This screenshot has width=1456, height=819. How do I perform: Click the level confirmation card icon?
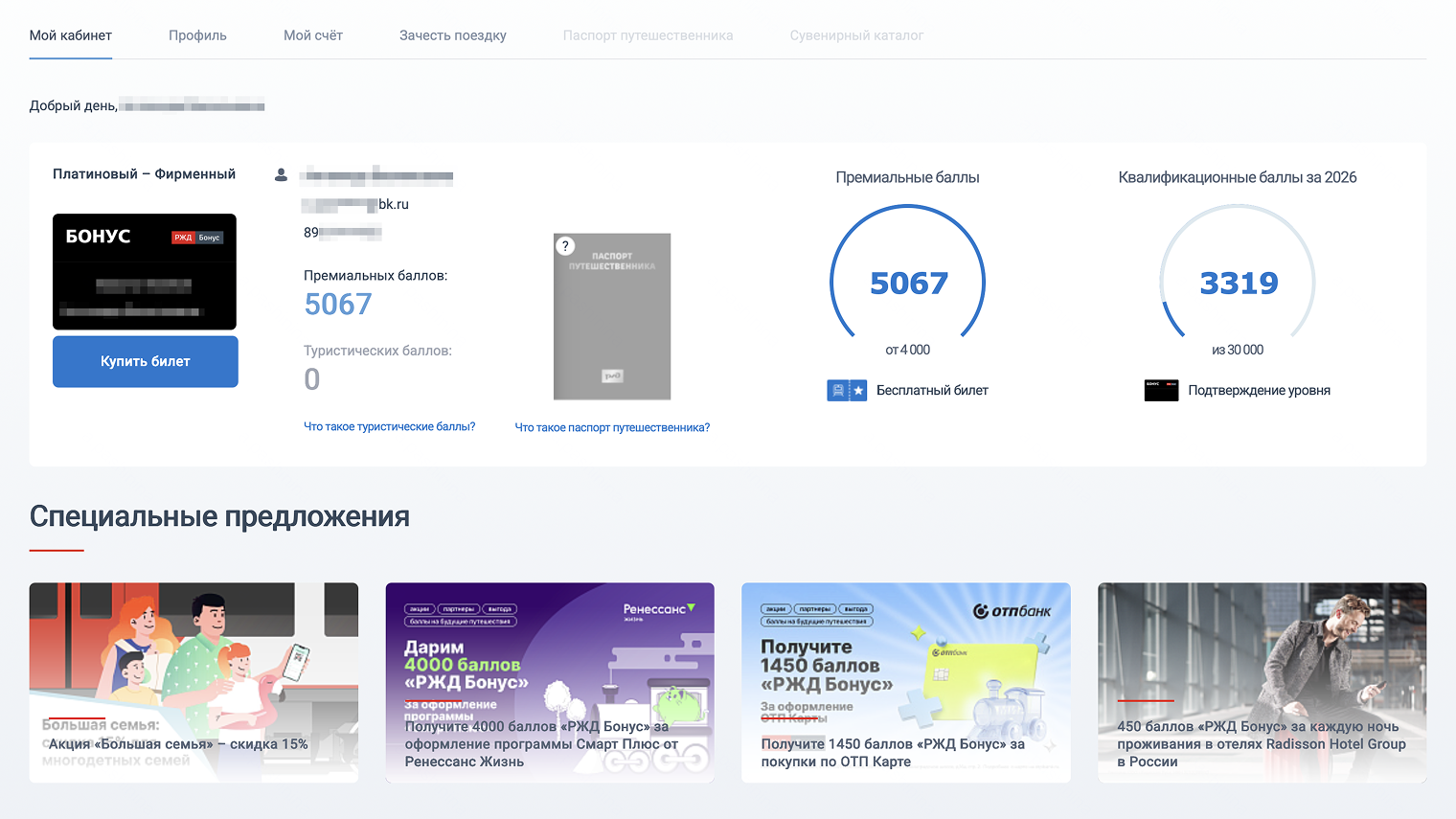pos(1161,390)
